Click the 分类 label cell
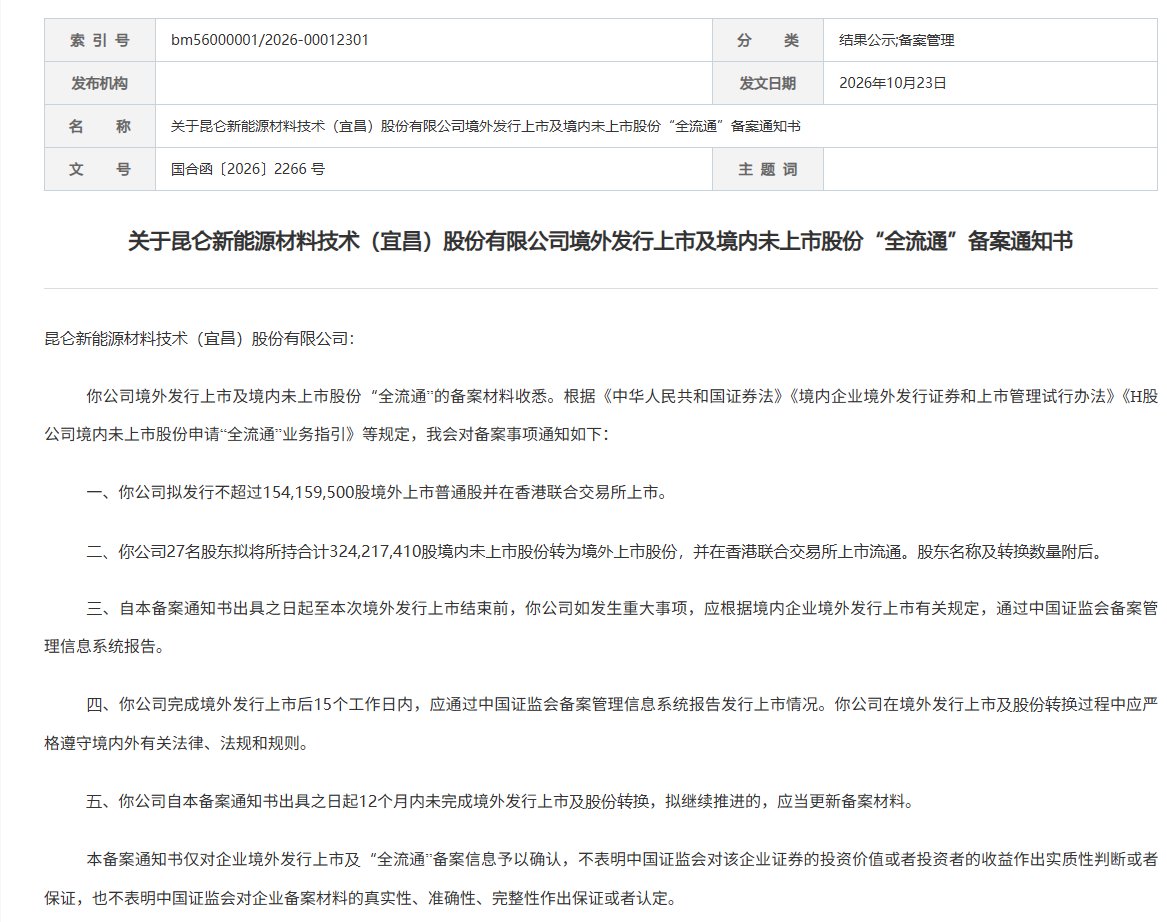Viewport: 1167px width, 922px height. coord(767,40)
